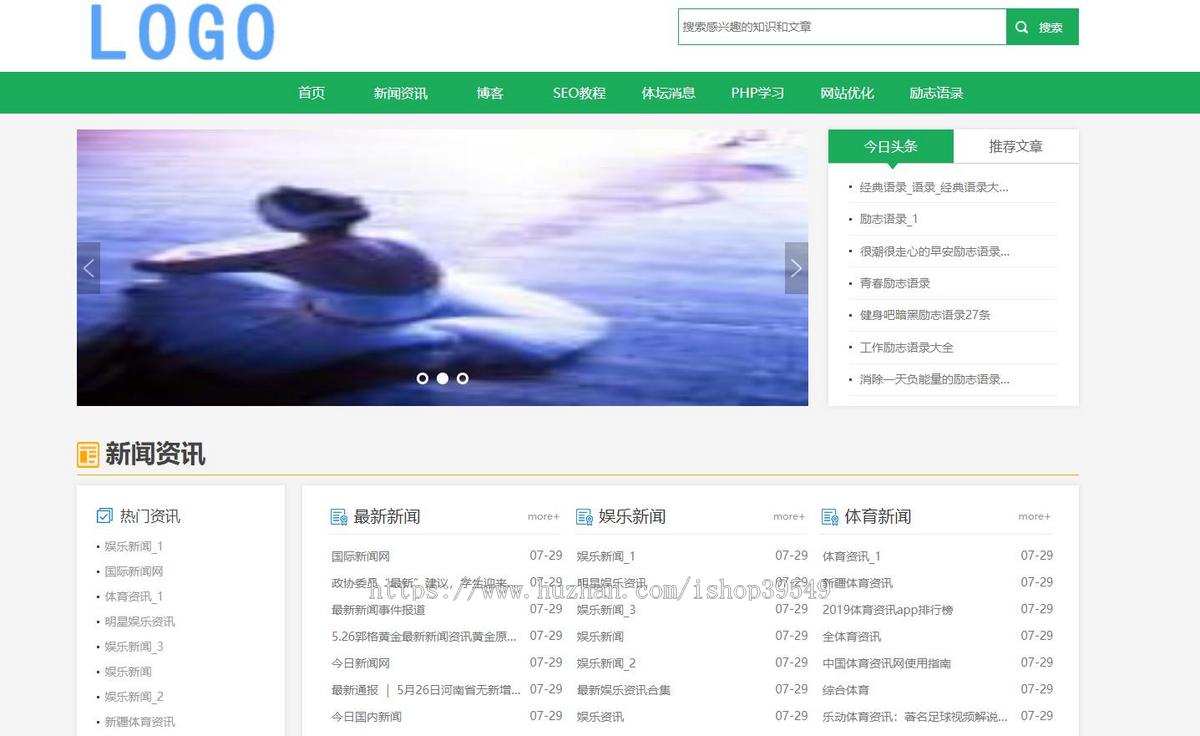Open 明星娱乐资讯 in 热门资讯 list
Image resolution: width=1200 pixels, height=736 pixels.
[x=140, y=622]
